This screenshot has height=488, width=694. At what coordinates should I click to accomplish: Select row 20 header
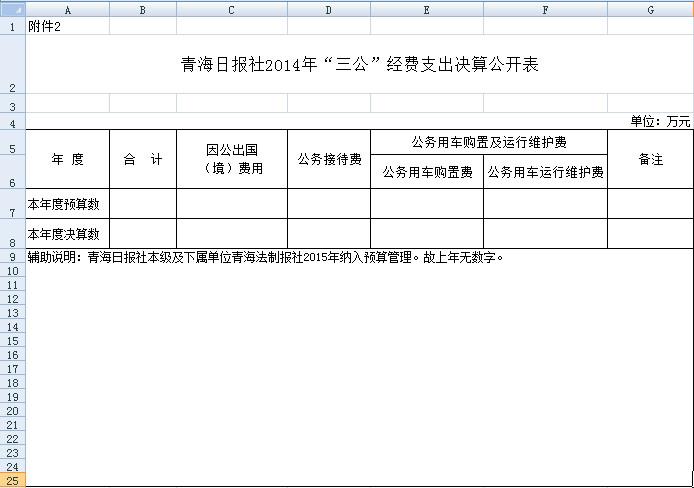13,411
